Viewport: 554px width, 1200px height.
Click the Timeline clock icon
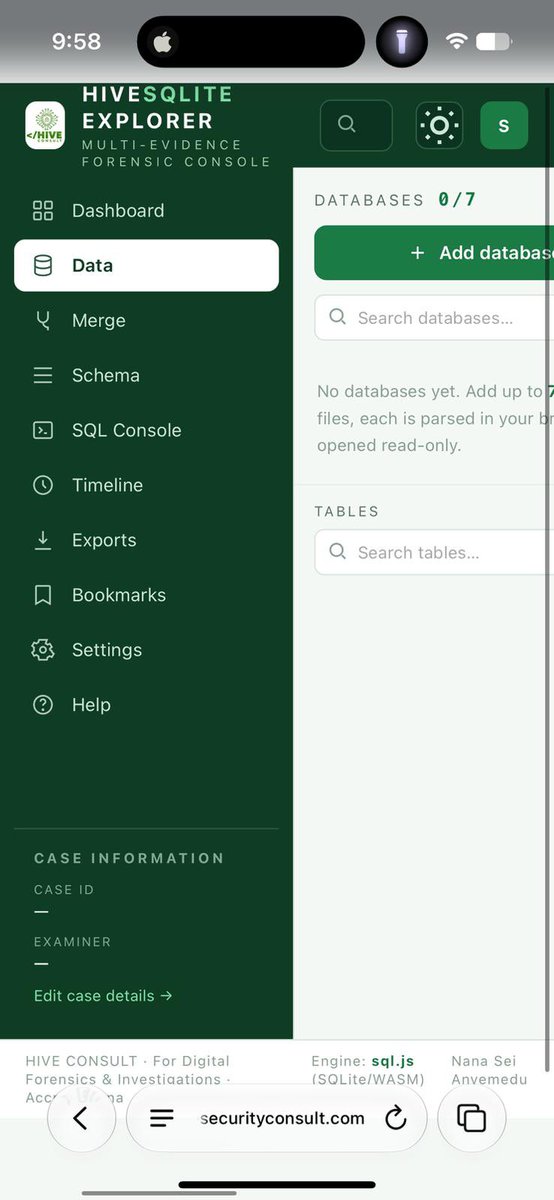tap(43, 485)
